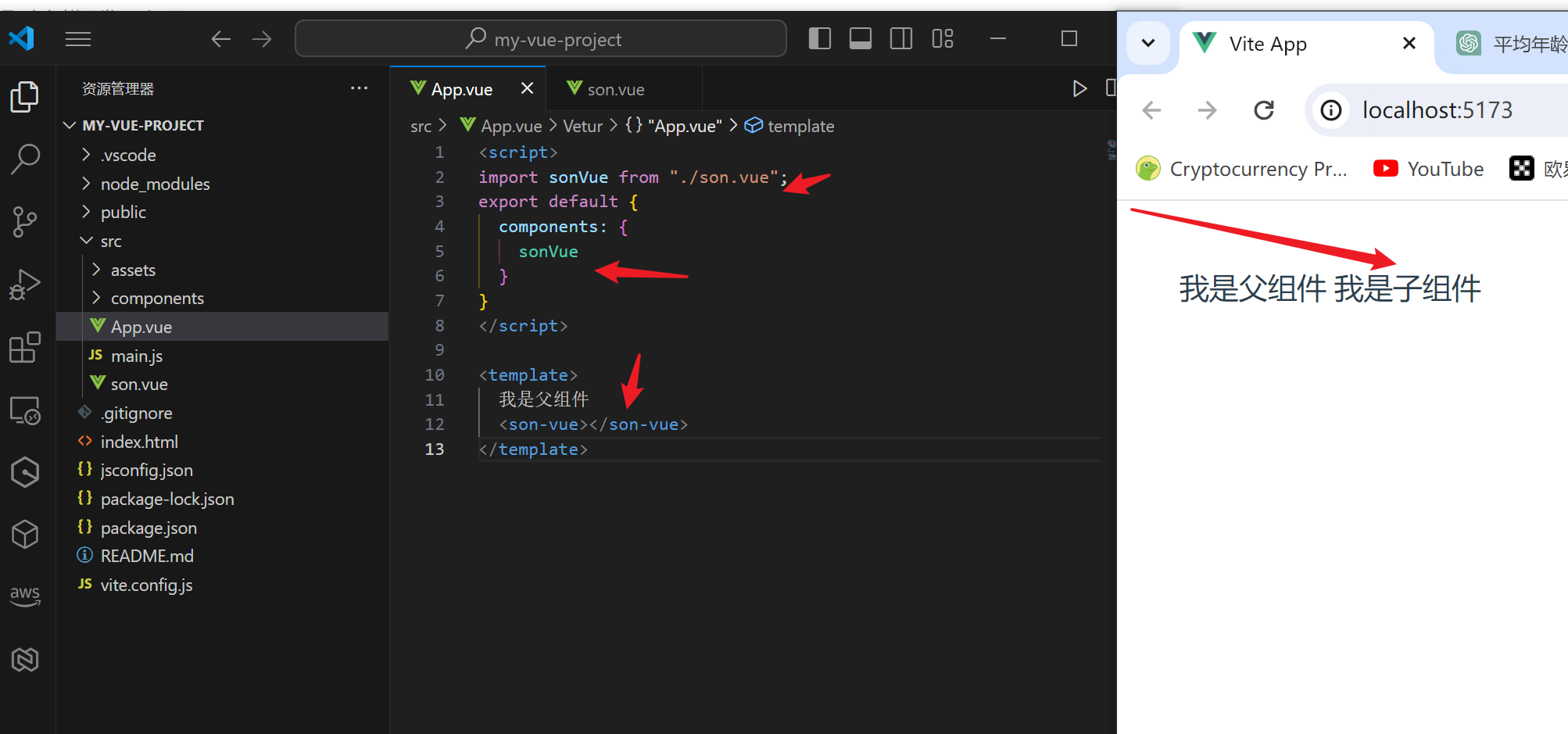Open package.json in the explorer
This screenshot has width=1568, height=734.
tap(222, 528)
